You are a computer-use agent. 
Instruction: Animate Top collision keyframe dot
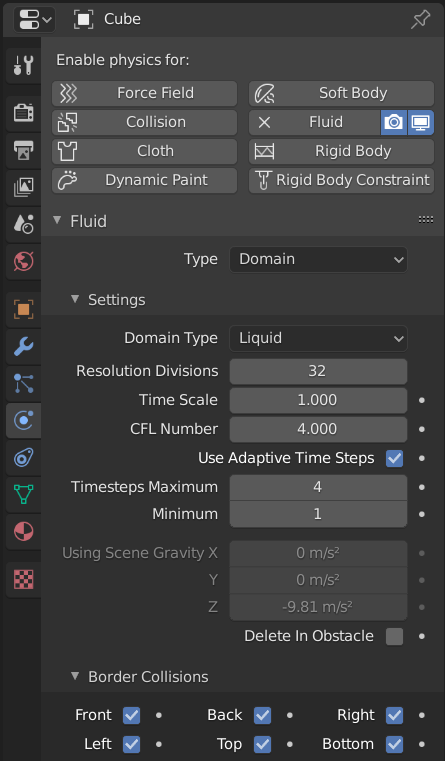(290, 744)
